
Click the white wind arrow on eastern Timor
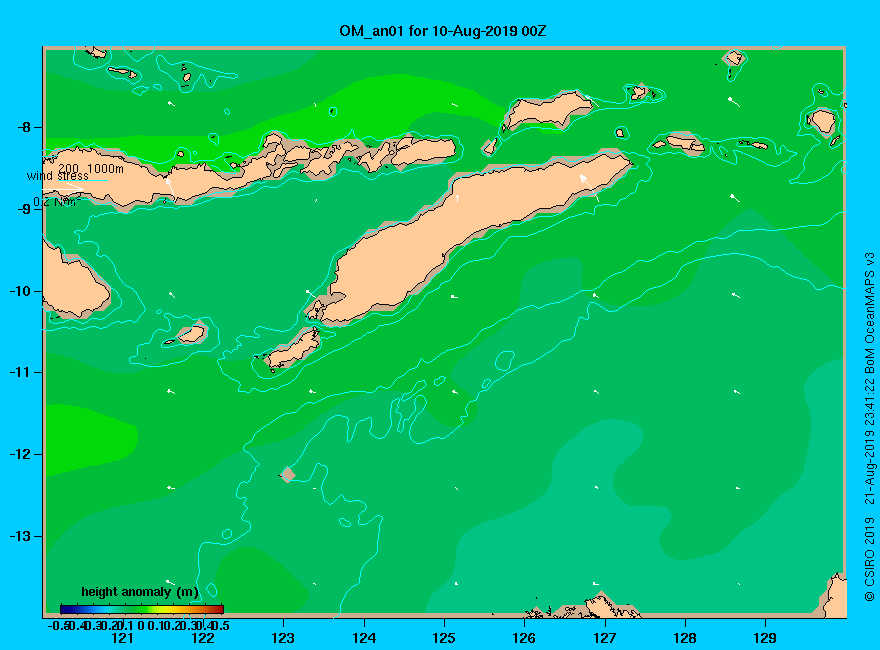[589, 187]
